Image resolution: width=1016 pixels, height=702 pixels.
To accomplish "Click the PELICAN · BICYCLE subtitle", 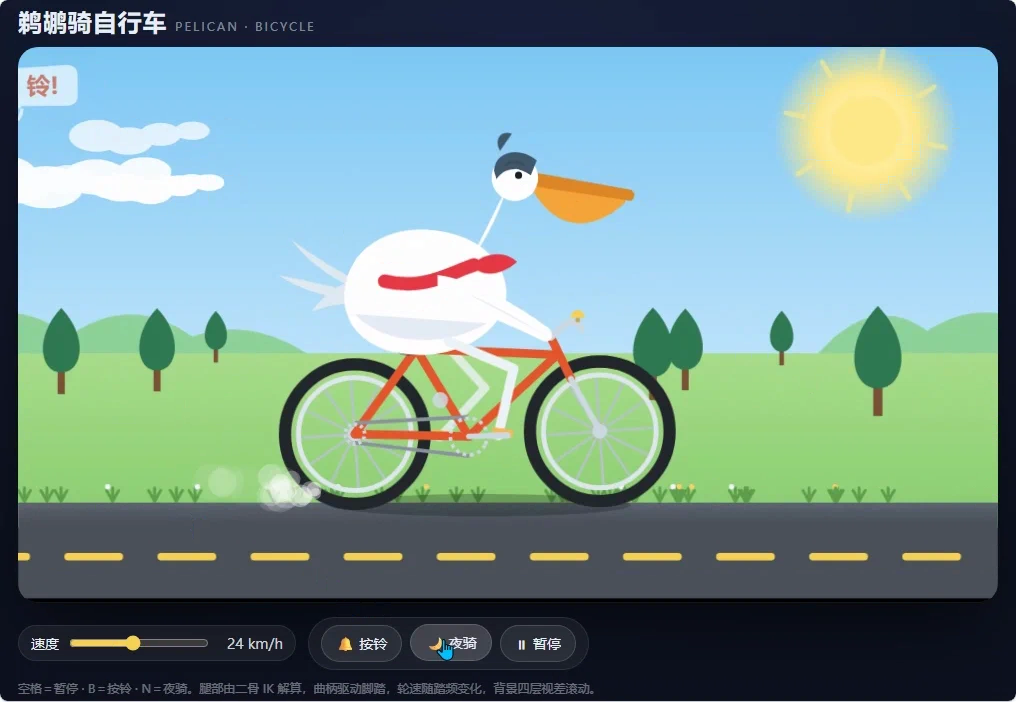I will [x=245, y=27].
